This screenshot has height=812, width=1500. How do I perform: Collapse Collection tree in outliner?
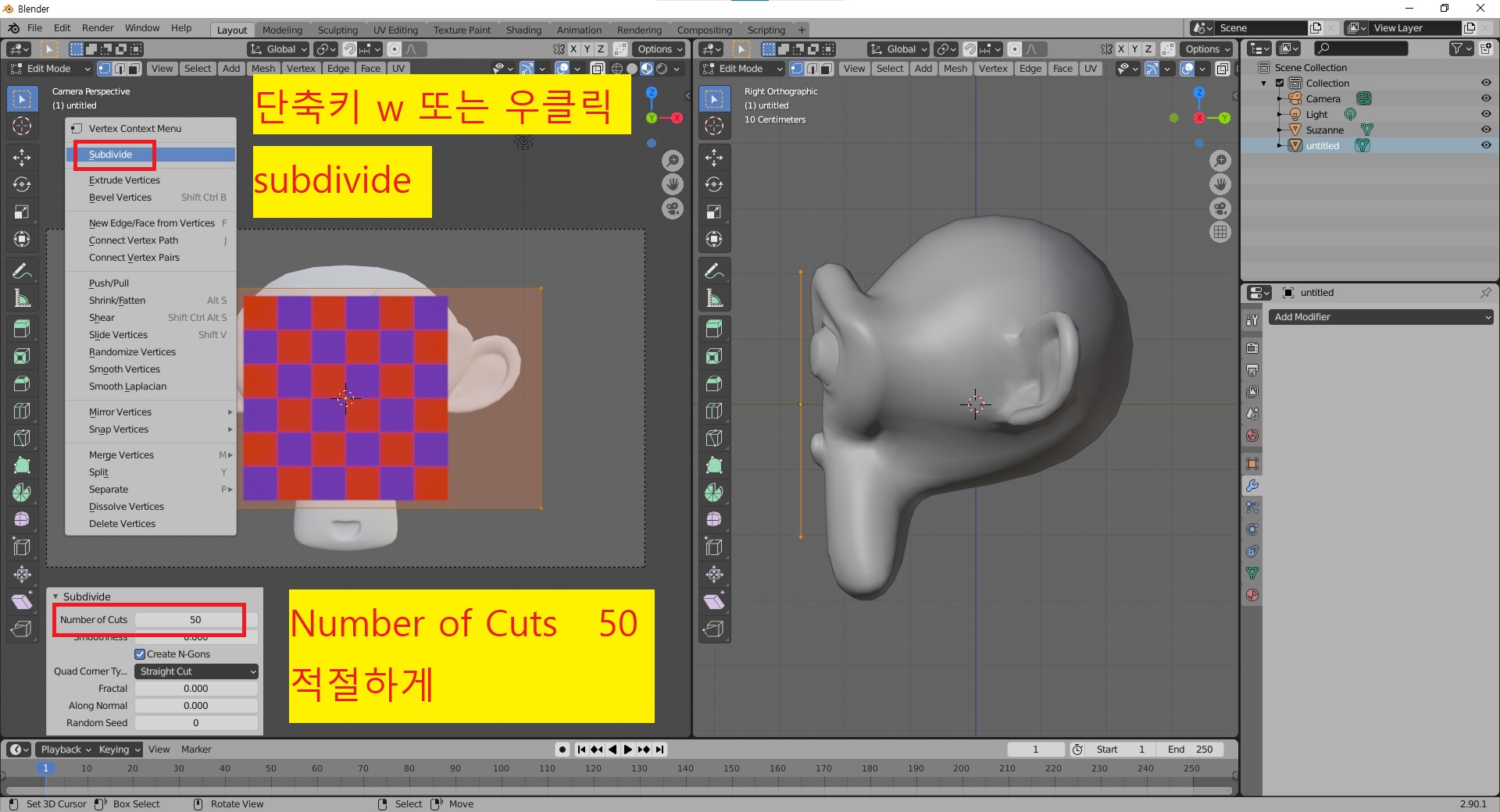1264,83
